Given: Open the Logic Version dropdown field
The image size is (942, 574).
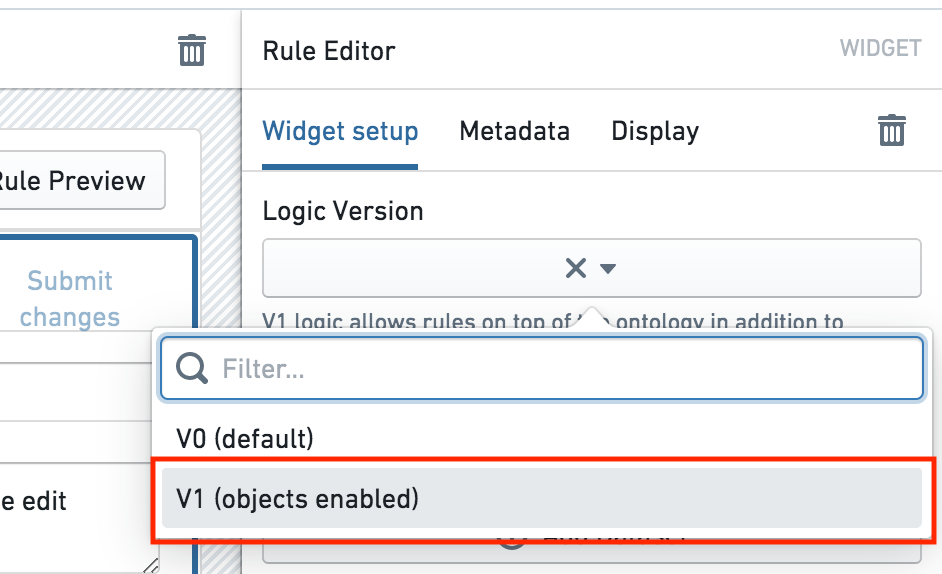Looking at the screenshot, I should point(592,268).
